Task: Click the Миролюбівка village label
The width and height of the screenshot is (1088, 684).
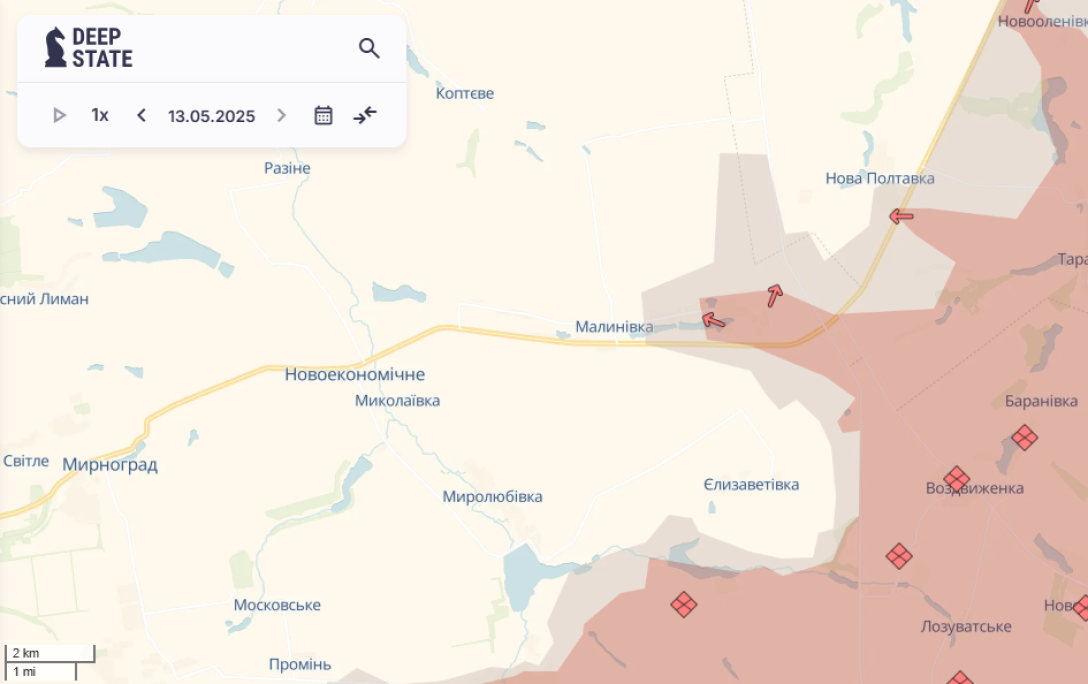Action: tap(492, 497)
